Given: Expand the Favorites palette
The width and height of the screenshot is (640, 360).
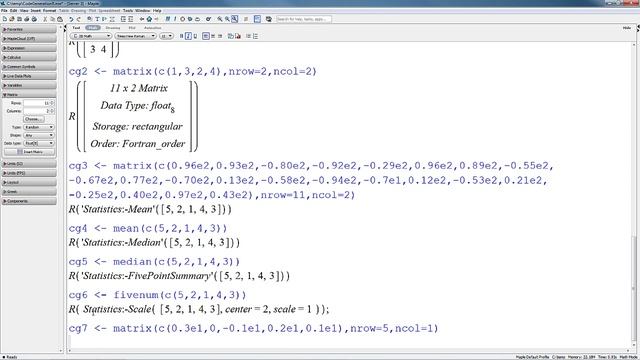Looking at the screenshot, I should pos(29,29).
